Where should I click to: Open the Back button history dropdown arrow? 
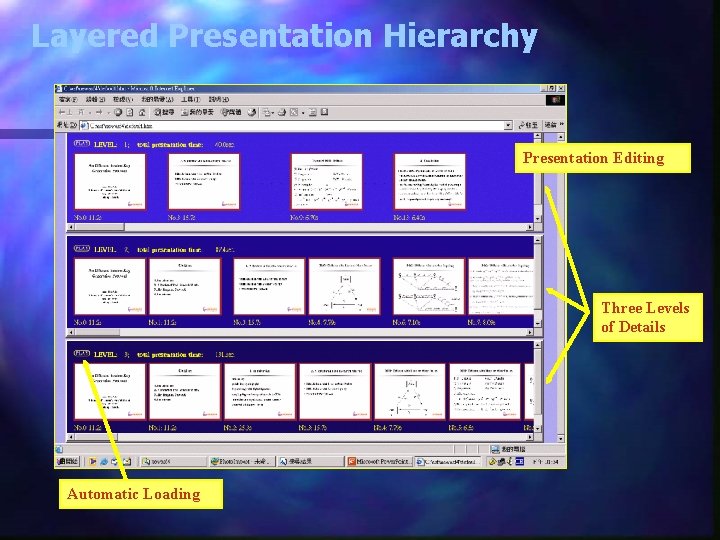coord(90,112)
